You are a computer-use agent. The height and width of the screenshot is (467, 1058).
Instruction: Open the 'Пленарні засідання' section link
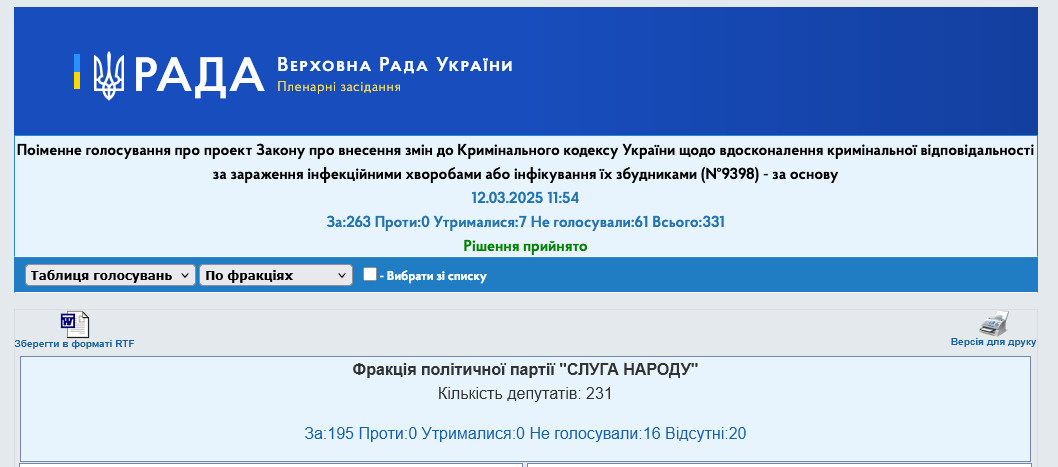339,87
